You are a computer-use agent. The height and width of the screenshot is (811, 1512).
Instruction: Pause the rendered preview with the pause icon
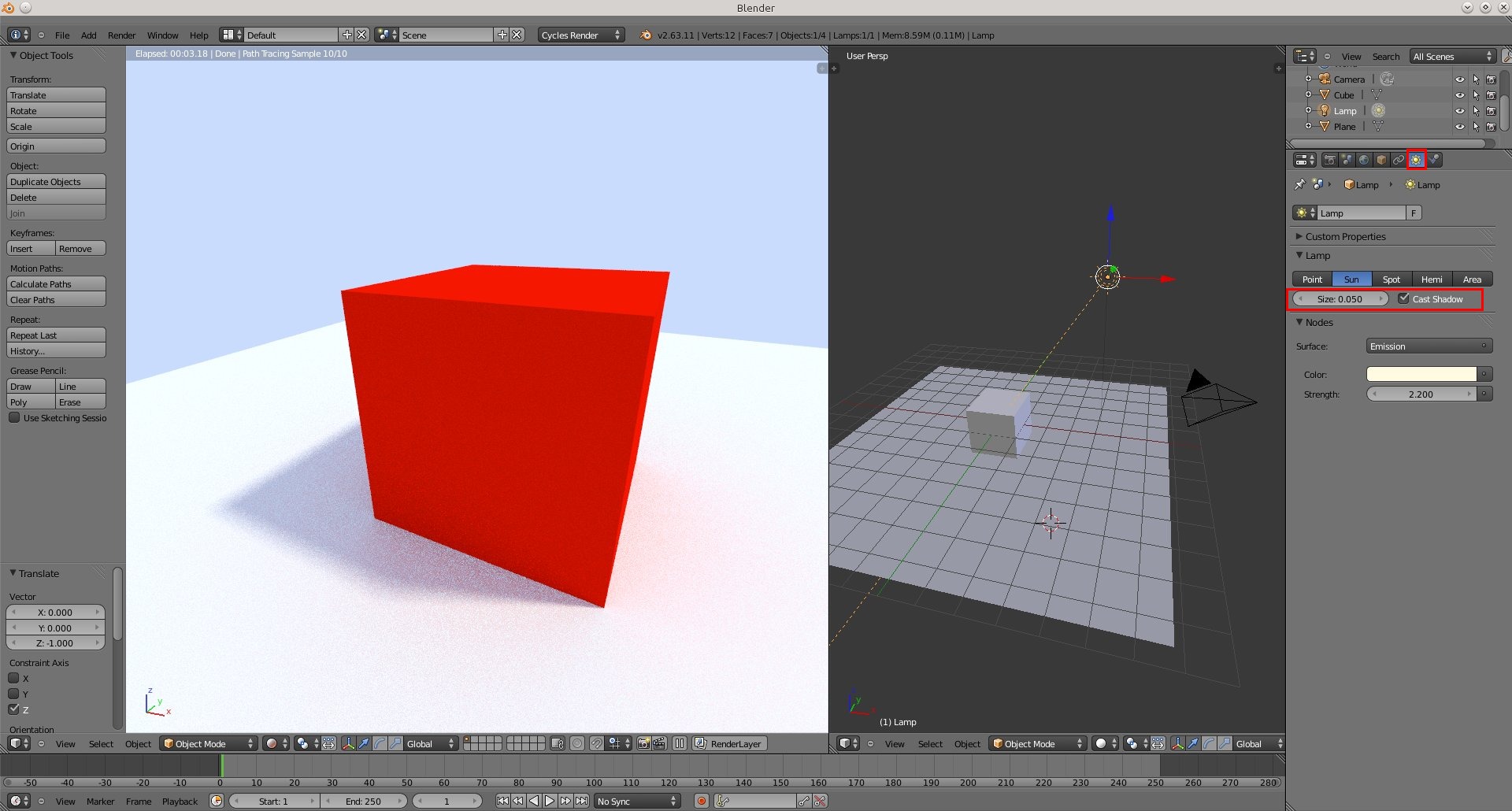tap(680, 743)
